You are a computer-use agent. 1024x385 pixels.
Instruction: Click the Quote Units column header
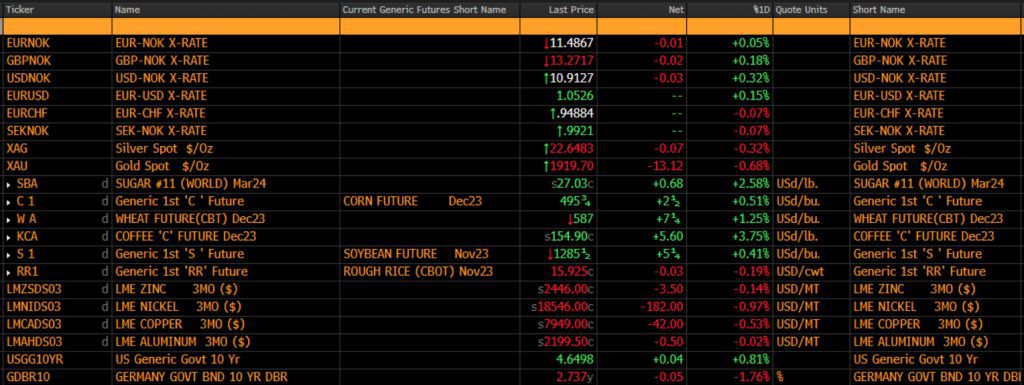[x=802, y=10]
